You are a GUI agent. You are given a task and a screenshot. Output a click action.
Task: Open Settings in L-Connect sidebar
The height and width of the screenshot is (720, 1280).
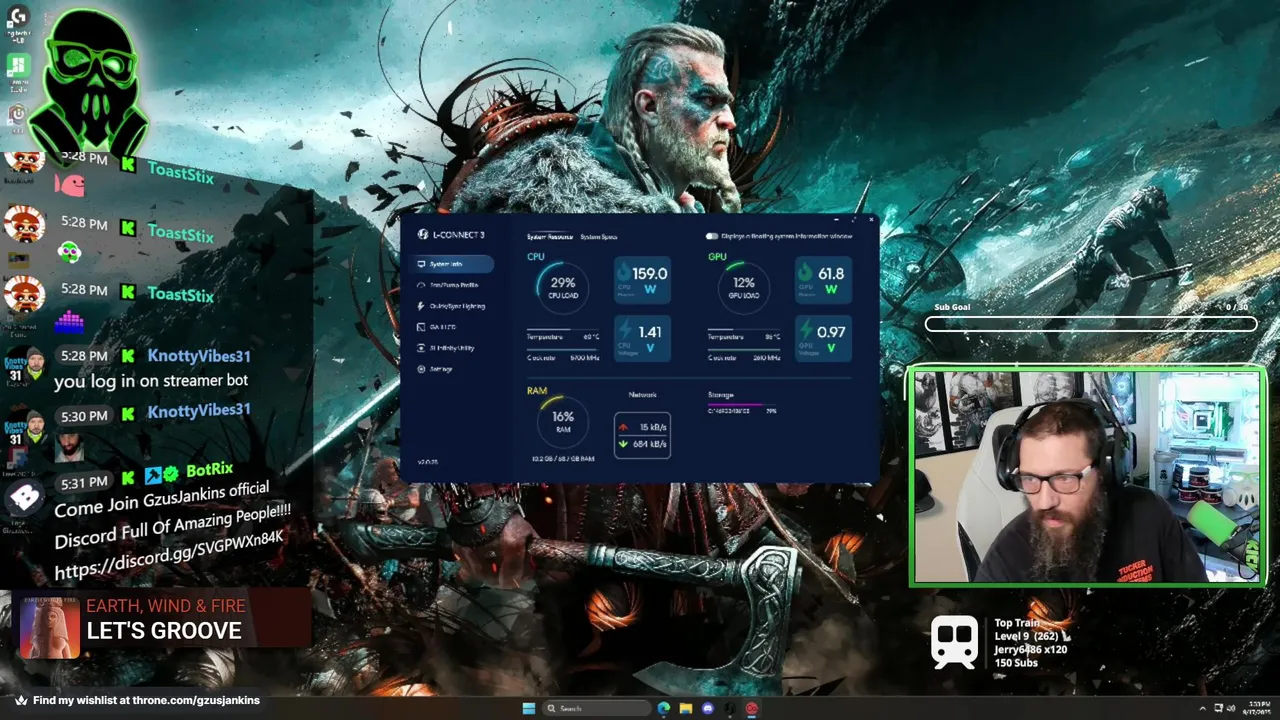point(452,369)
